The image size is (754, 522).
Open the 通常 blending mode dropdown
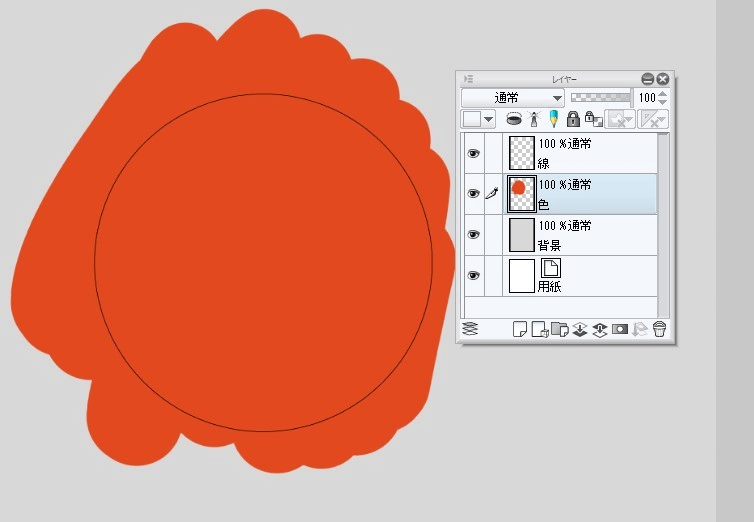point(513,98)
